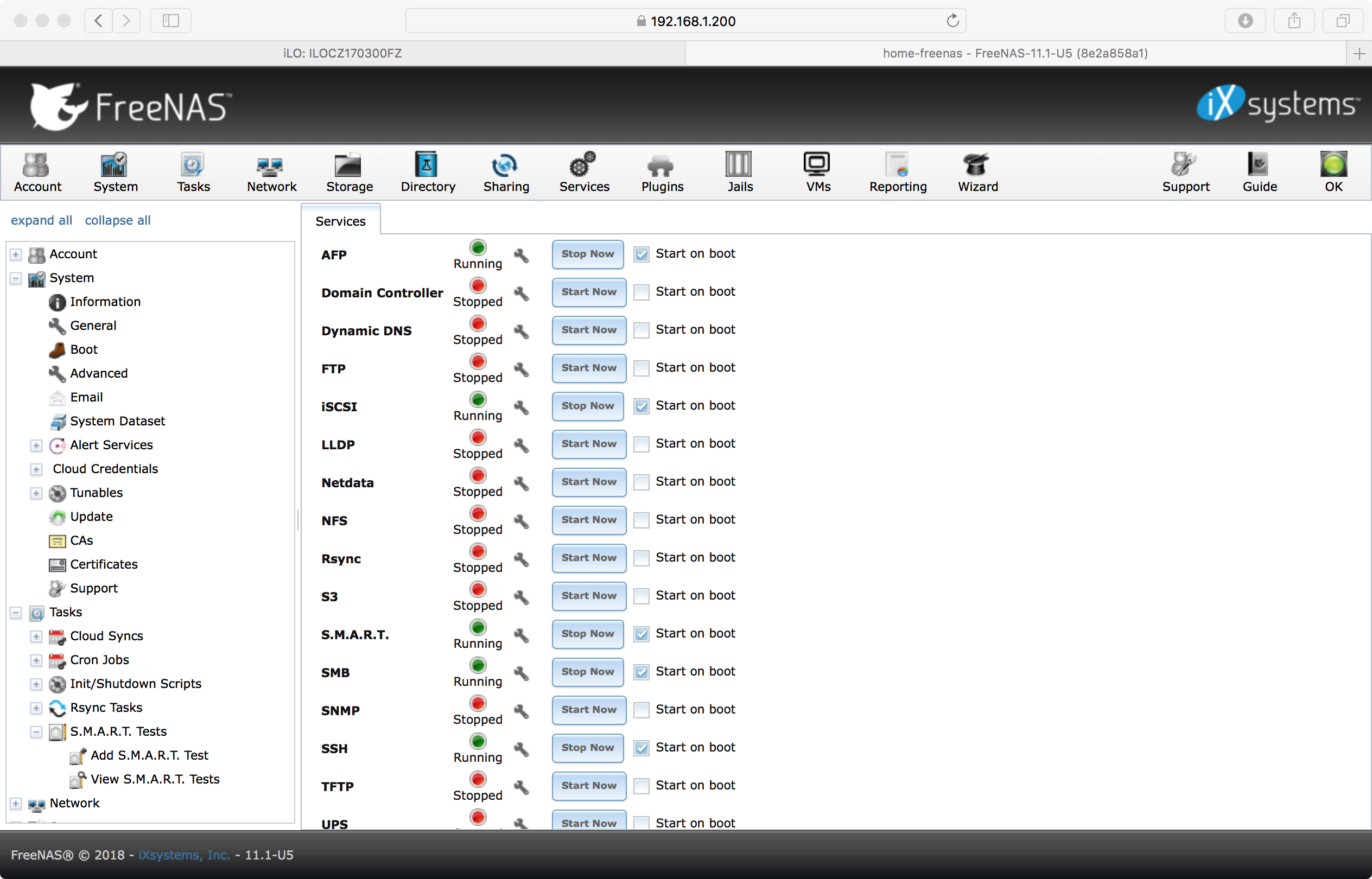The width and height of the screenshot is (1372, 879).
Task: Open a new Safari tab
Action: pos(1359,54)
